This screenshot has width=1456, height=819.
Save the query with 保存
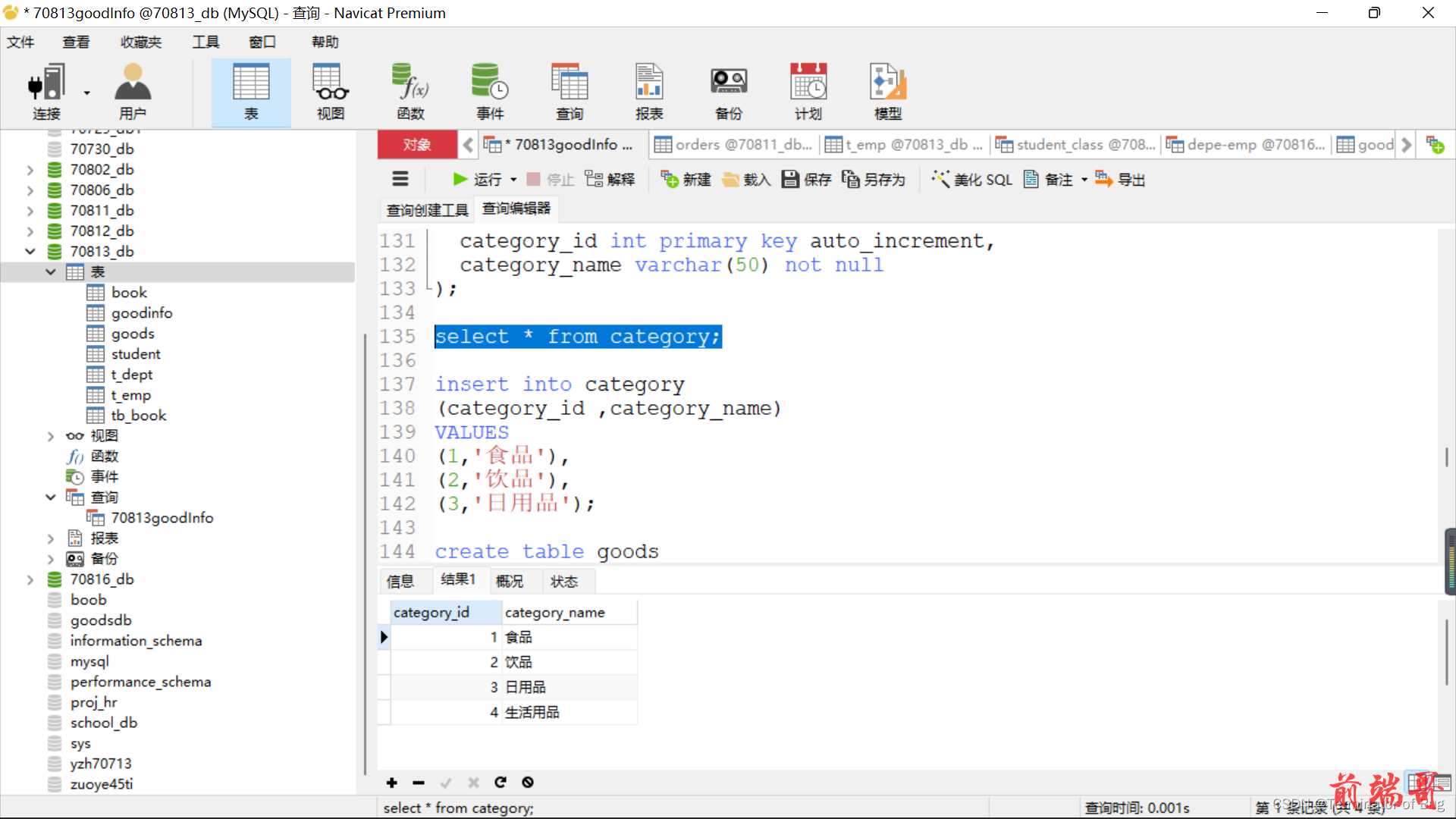click(807, 179)
